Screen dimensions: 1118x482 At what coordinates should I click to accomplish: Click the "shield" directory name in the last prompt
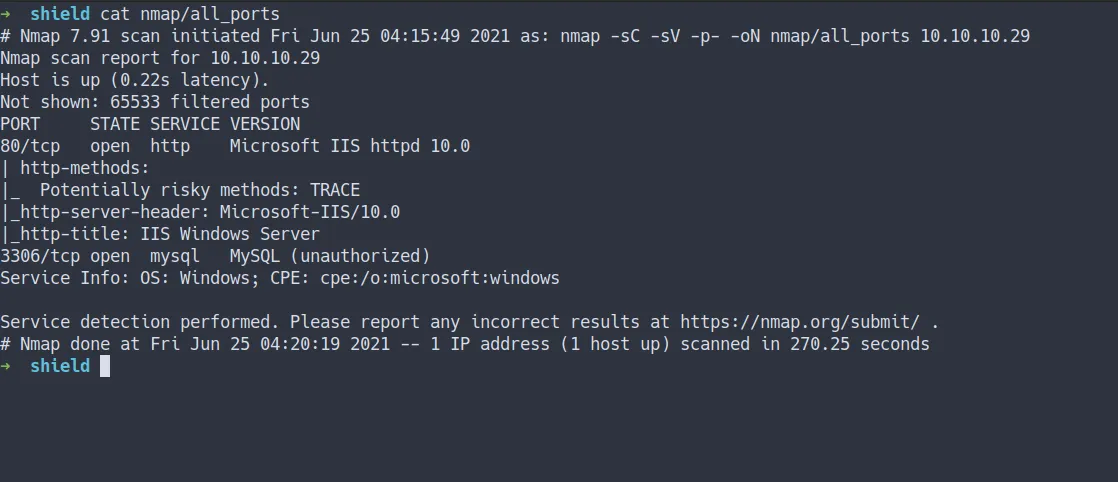(x=60, y=366)
